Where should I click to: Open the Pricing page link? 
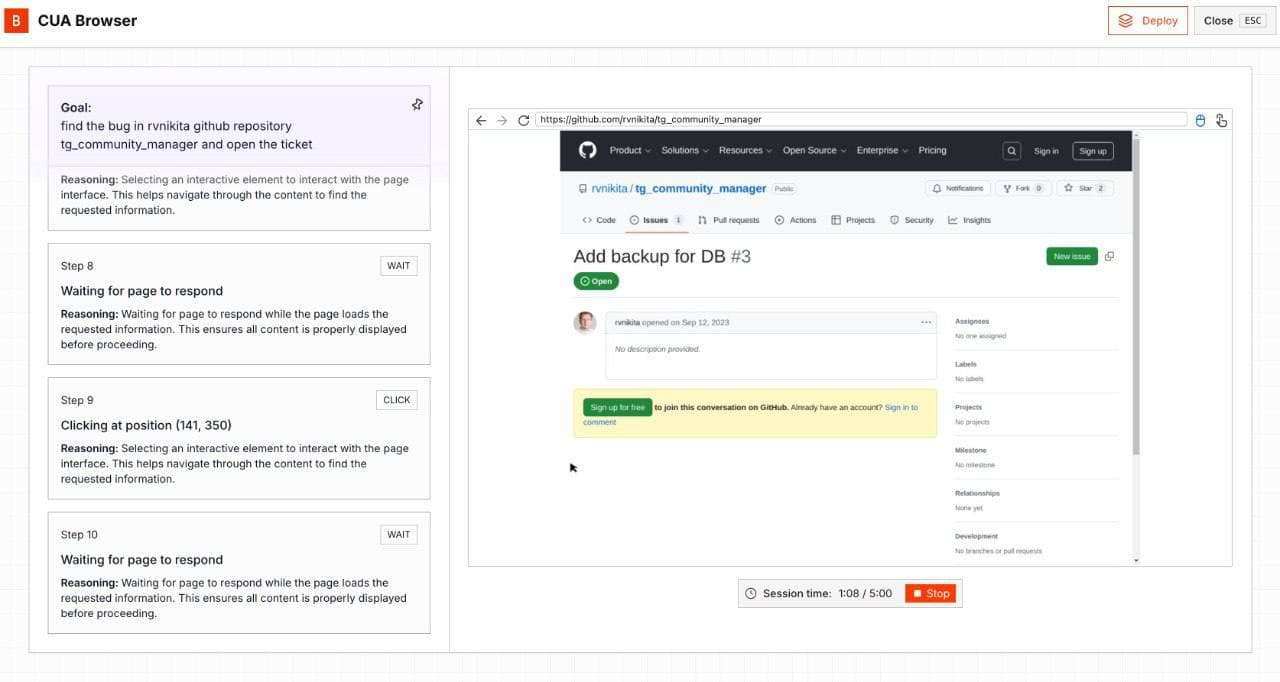(932, 150)
